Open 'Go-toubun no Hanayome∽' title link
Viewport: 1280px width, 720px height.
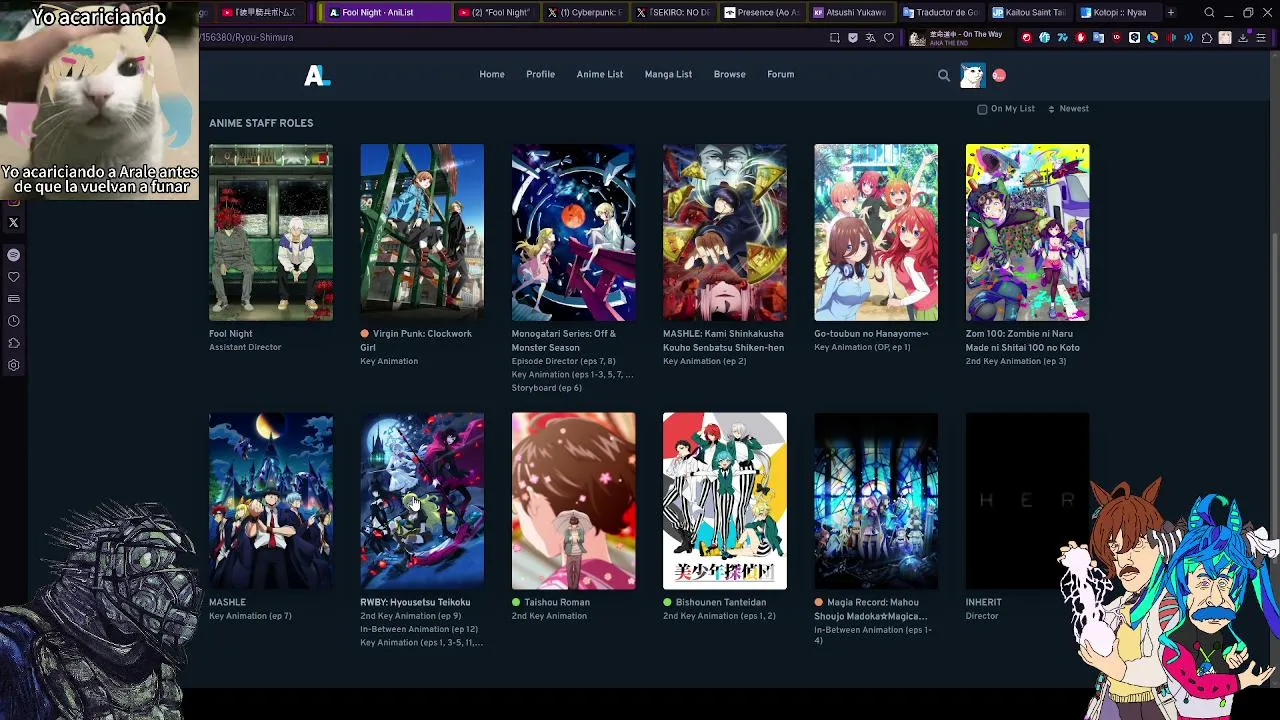pos(871,334)
